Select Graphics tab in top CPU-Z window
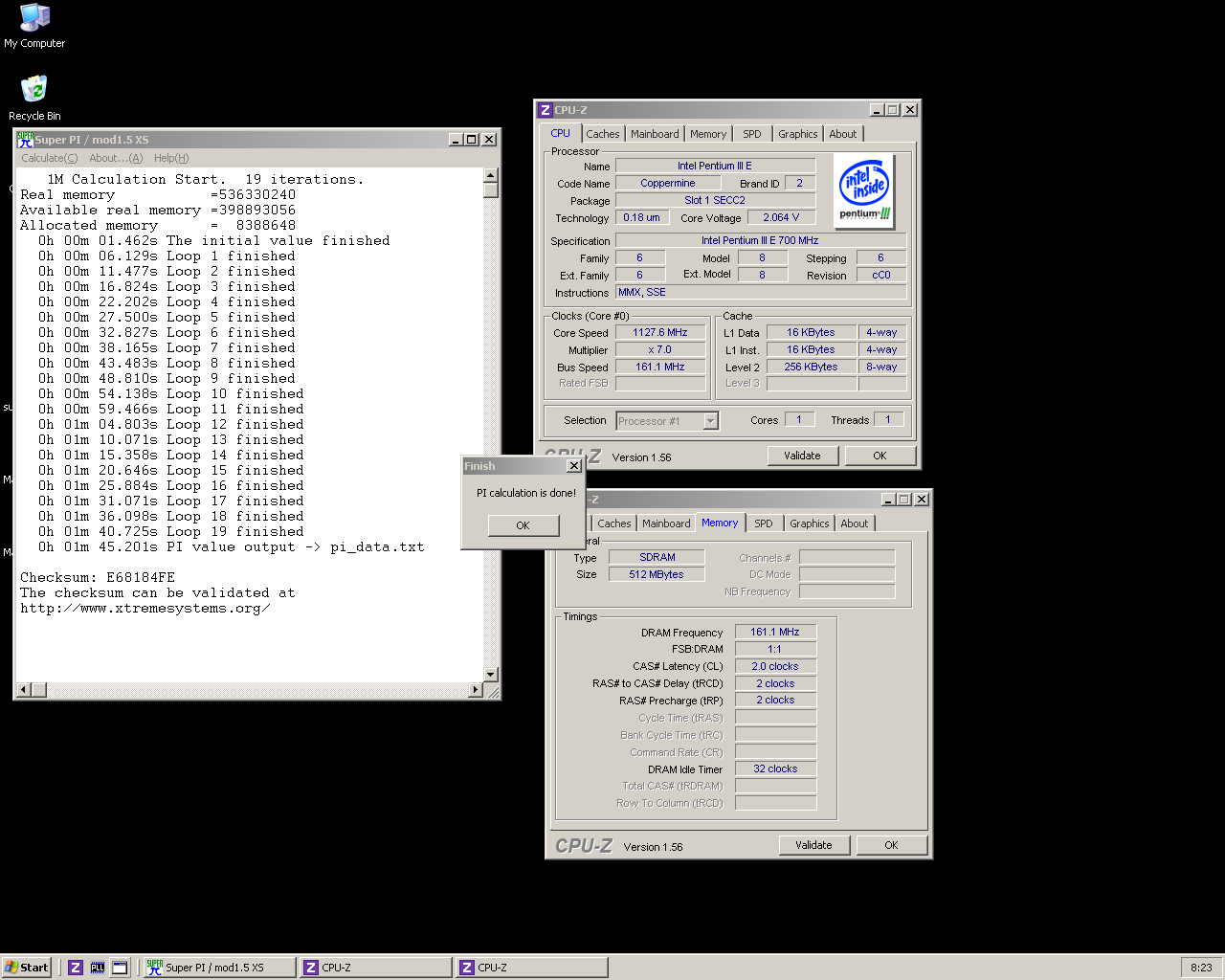1225x980 pixels. click(798, 134)
